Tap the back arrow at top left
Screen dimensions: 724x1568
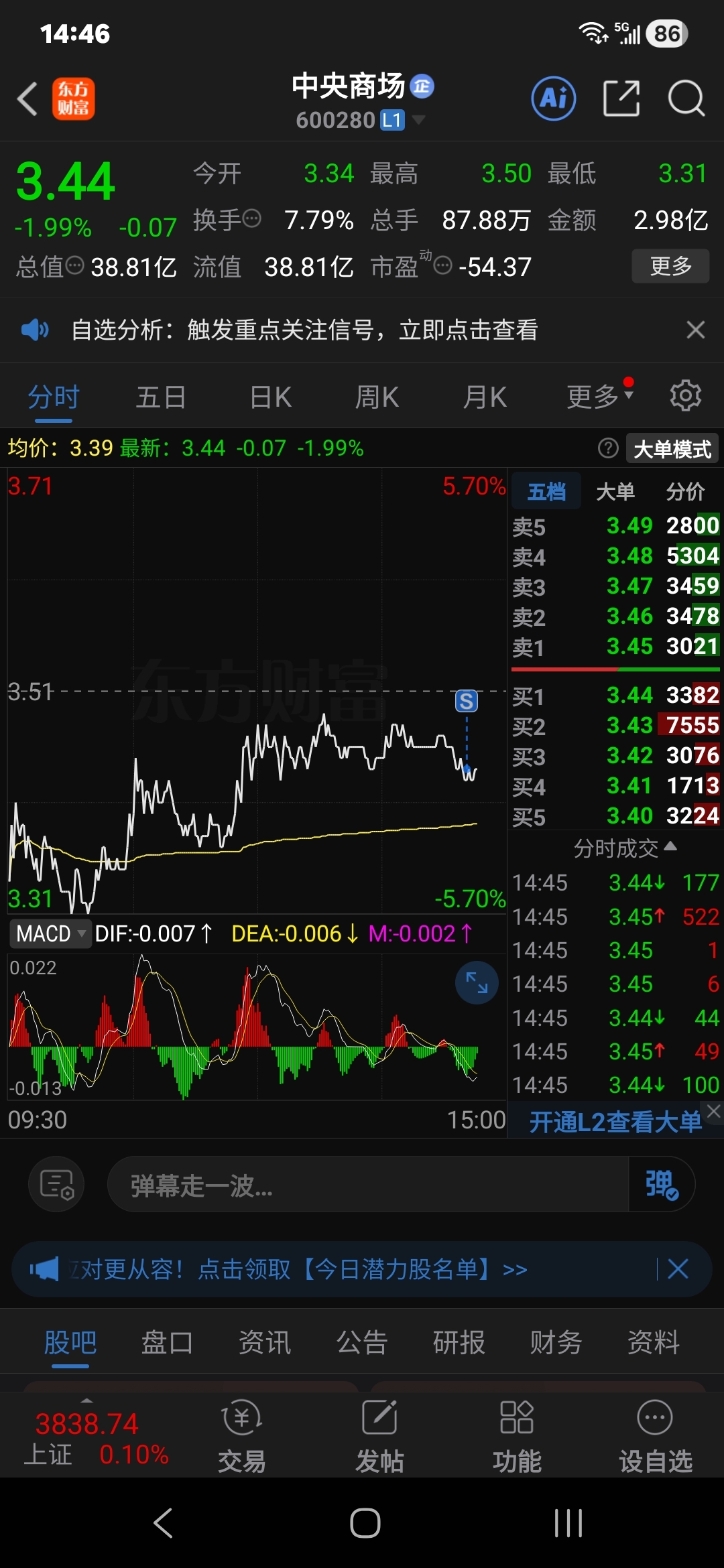point(27,99)
